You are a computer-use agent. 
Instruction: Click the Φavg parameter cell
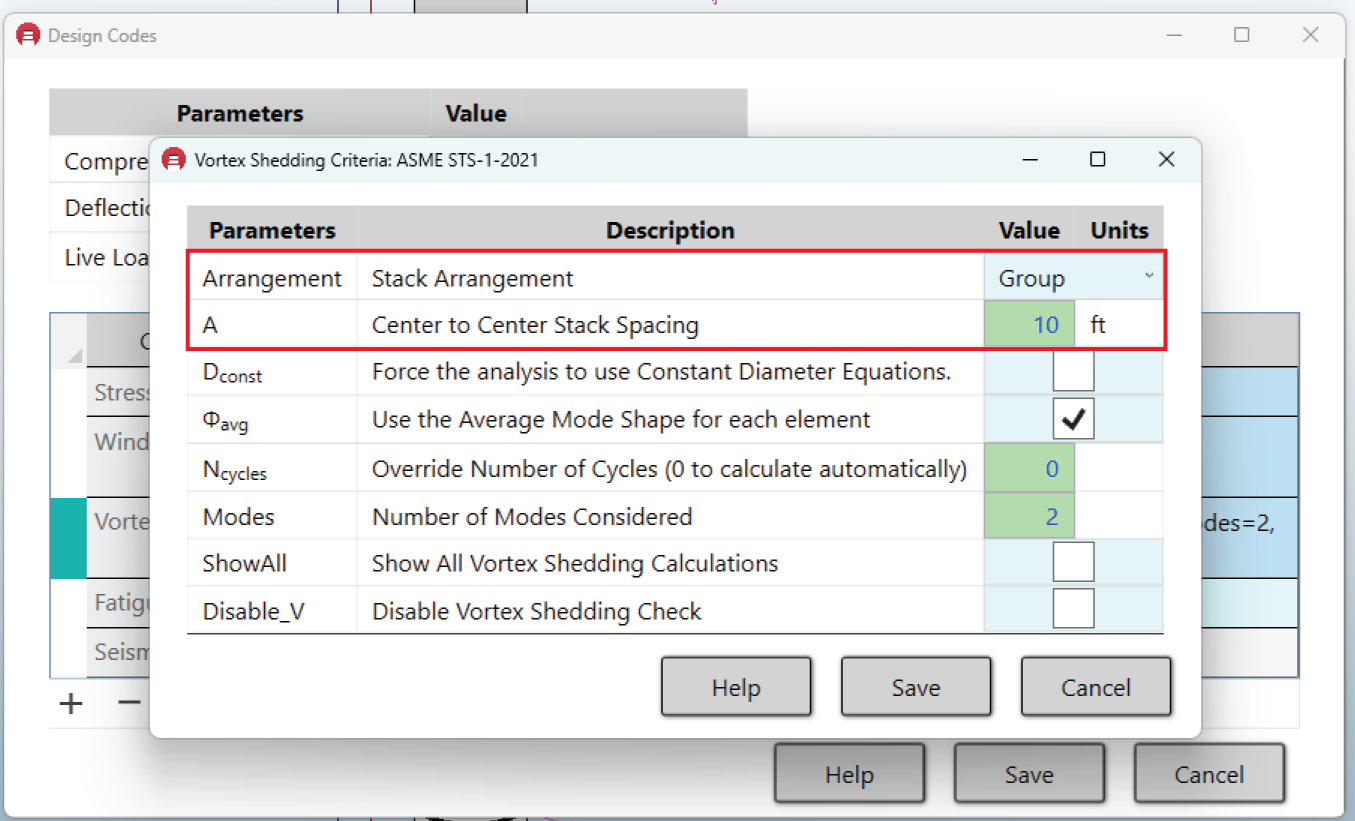click(x=272, y=420)
